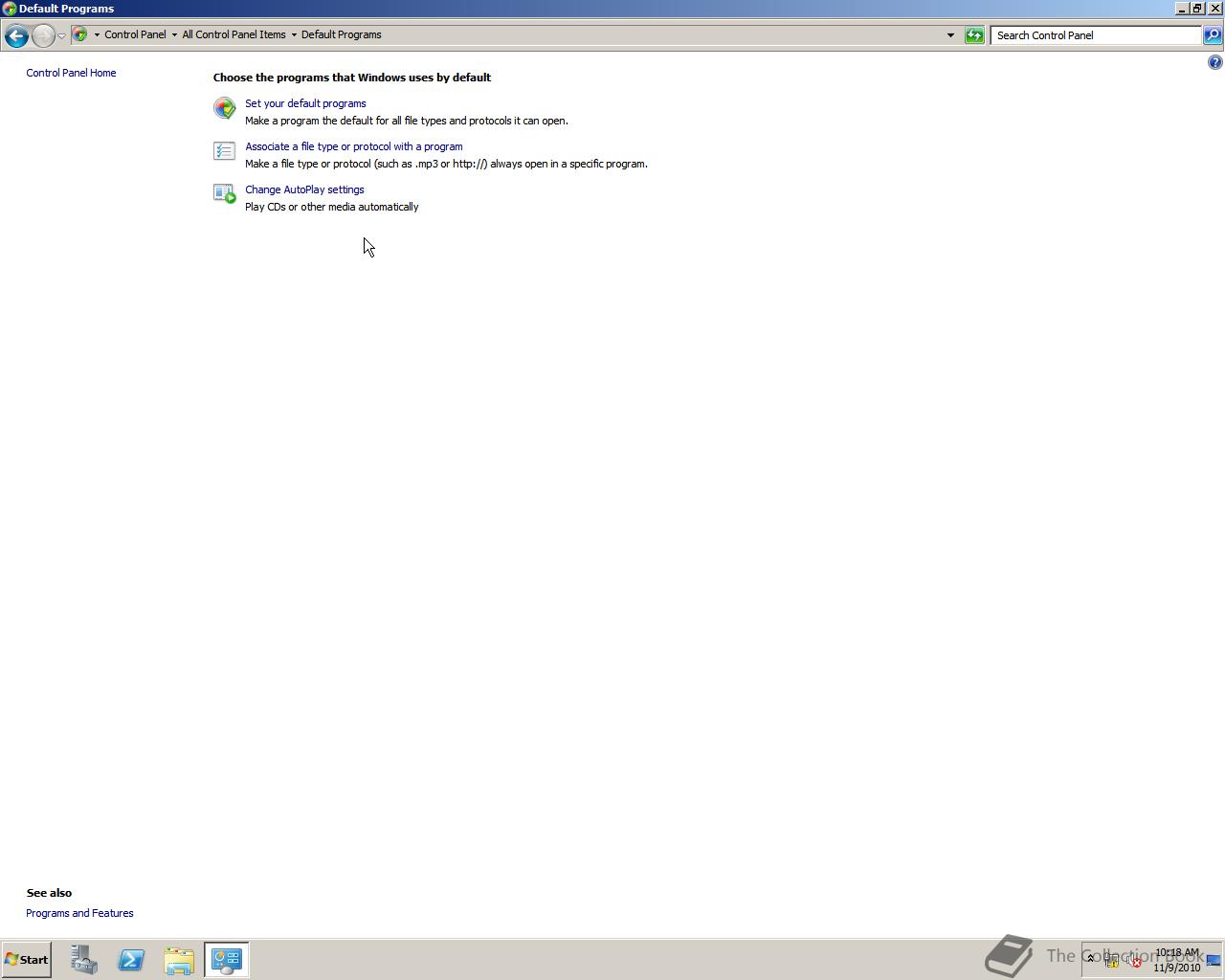
Task: Click the Forward navigation arrow
Action: tap(43, 35)
